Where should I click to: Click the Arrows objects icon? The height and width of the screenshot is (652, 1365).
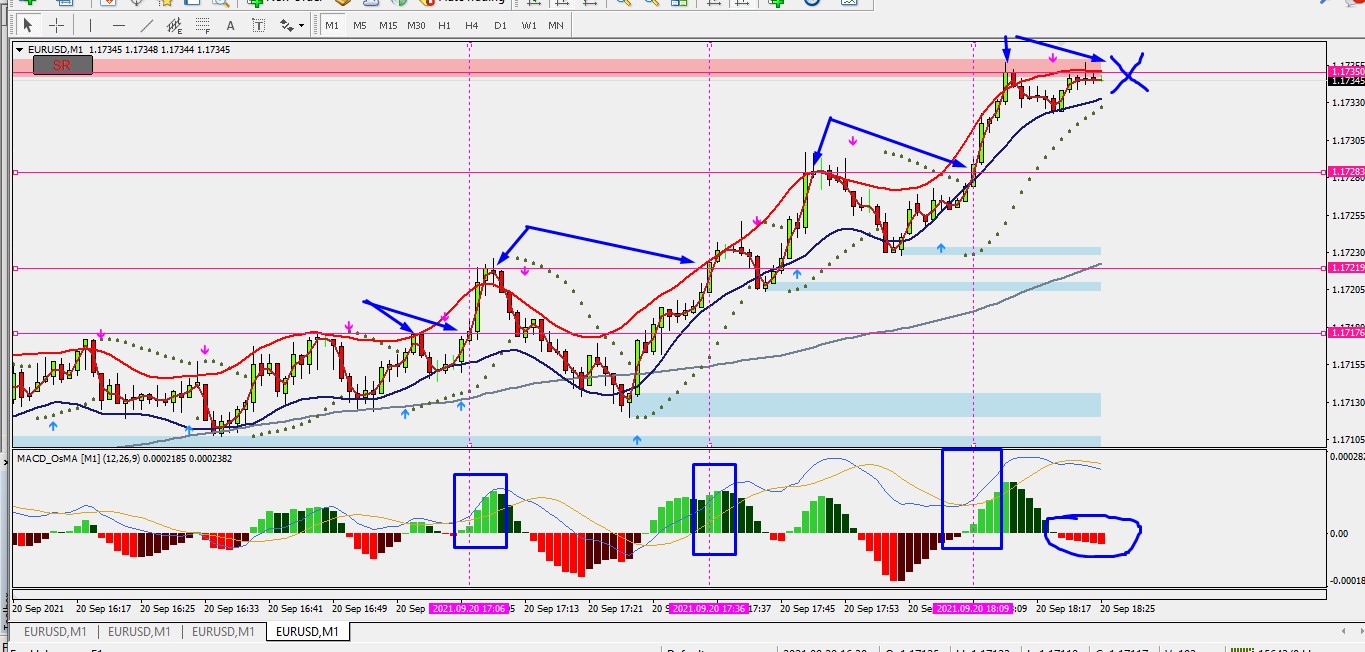click(x=287, y=25)
